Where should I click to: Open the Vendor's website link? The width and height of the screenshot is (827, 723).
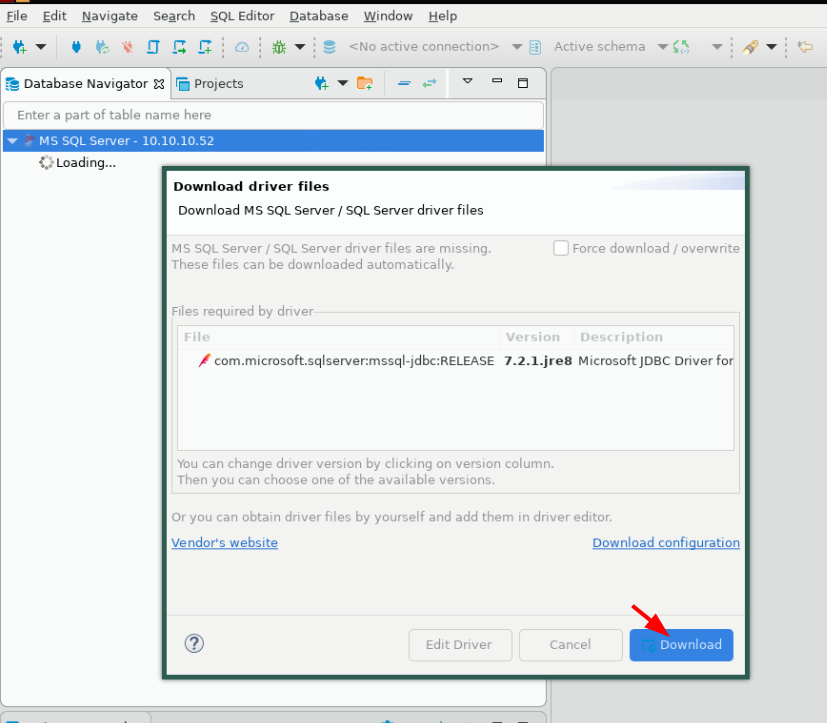[225, 543]
